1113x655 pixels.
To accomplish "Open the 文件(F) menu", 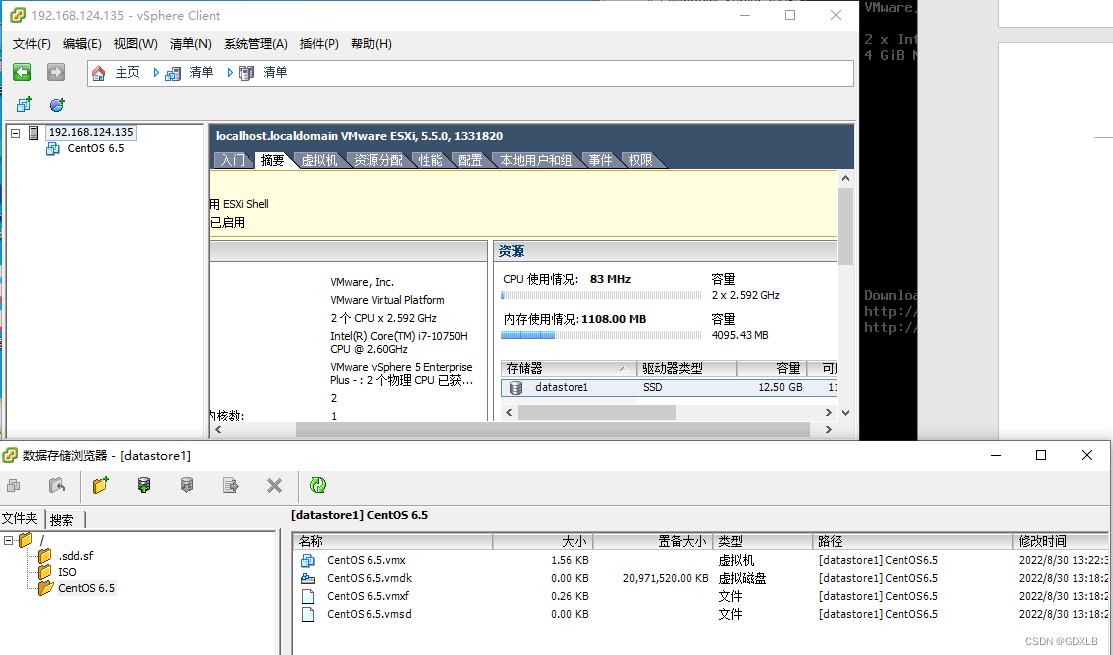I will pyautogui.click(x=31, y=44).
